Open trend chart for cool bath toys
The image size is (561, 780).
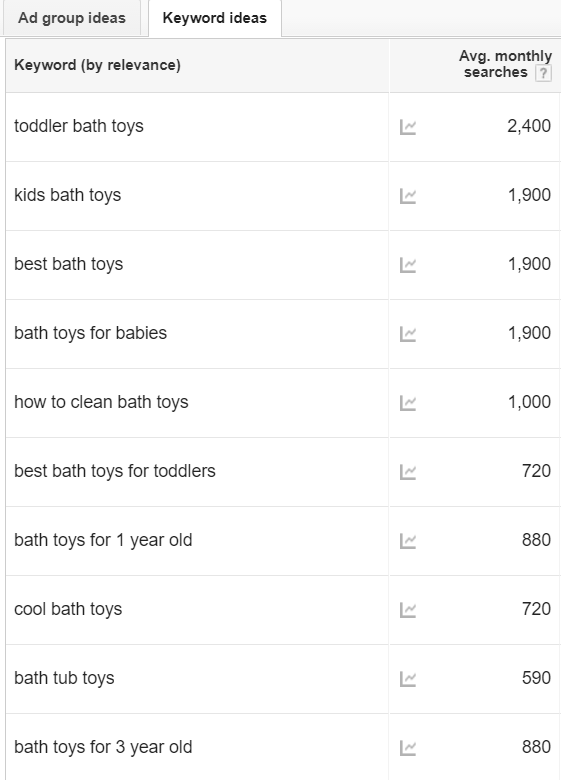point(408,610)
